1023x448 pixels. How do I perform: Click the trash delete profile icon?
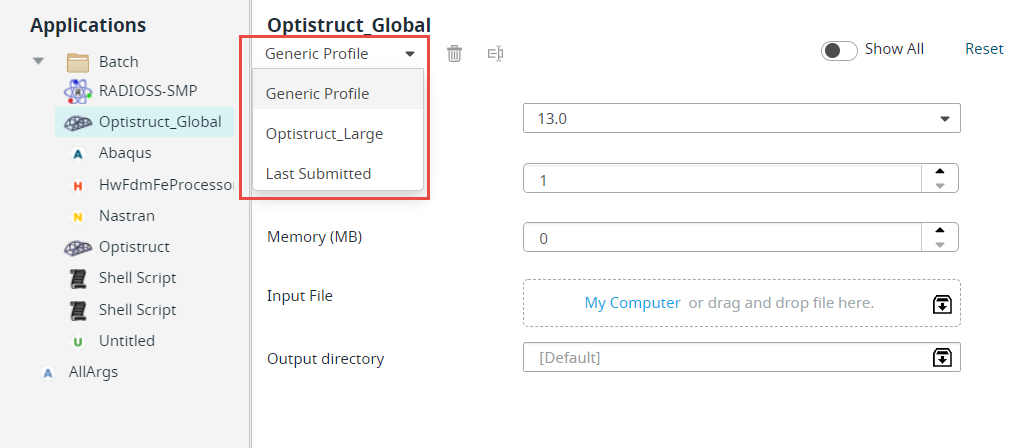454,53
